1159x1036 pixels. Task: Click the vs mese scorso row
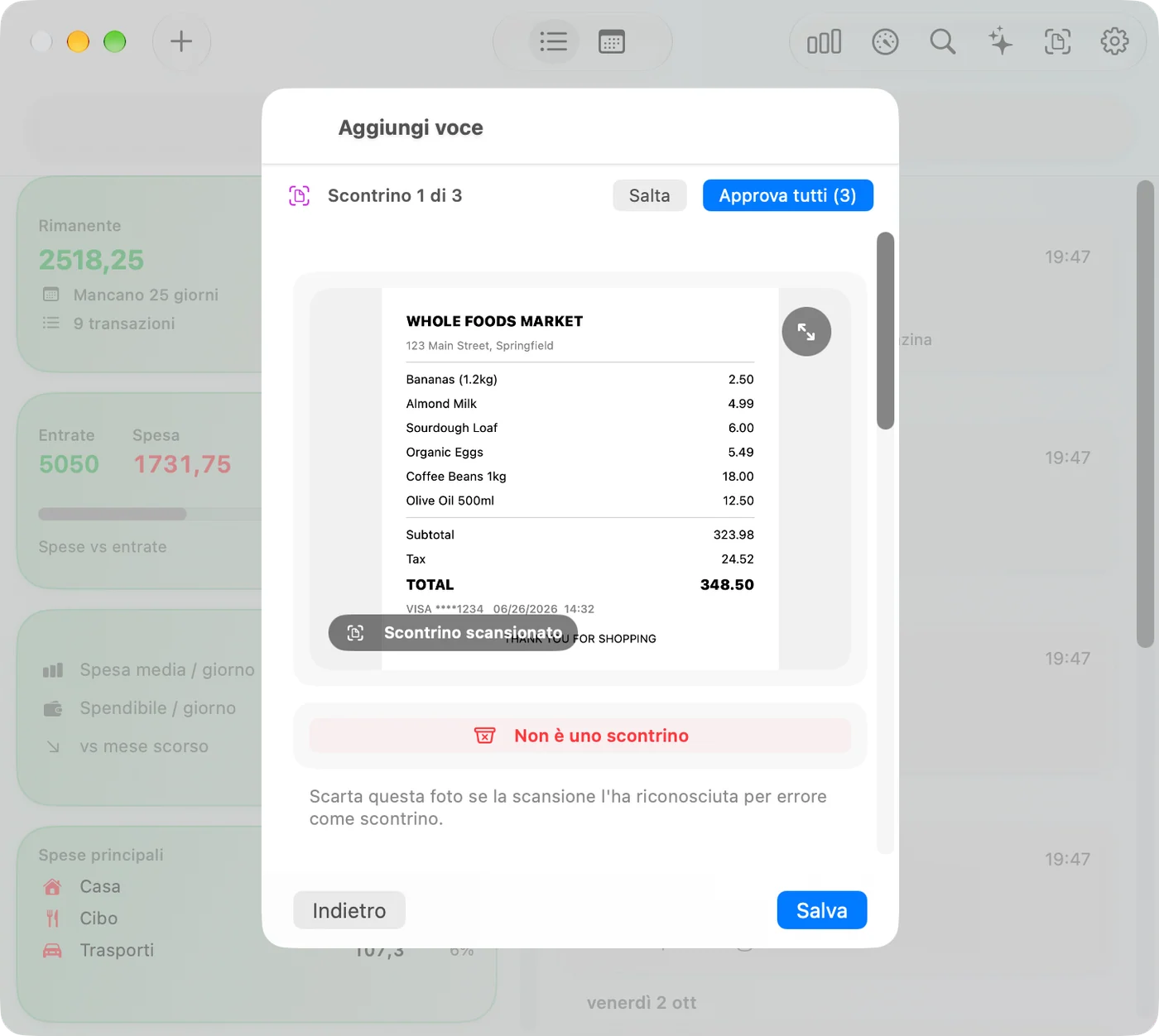point(144,746)
